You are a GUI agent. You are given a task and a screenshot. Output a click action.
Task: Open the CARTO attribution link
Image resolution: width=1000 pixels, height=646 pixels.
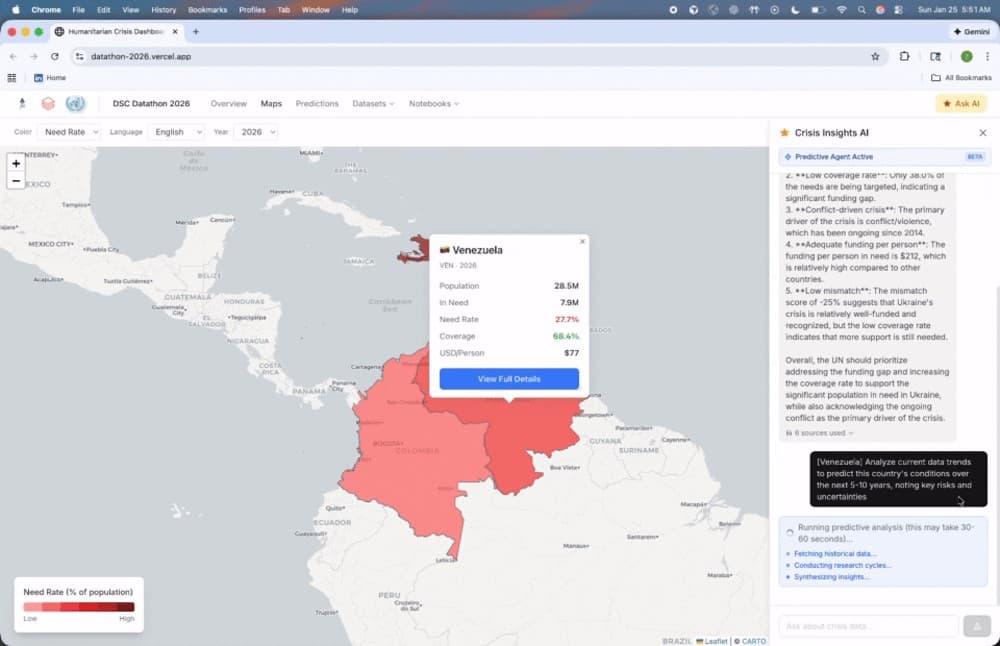[754, 641]
